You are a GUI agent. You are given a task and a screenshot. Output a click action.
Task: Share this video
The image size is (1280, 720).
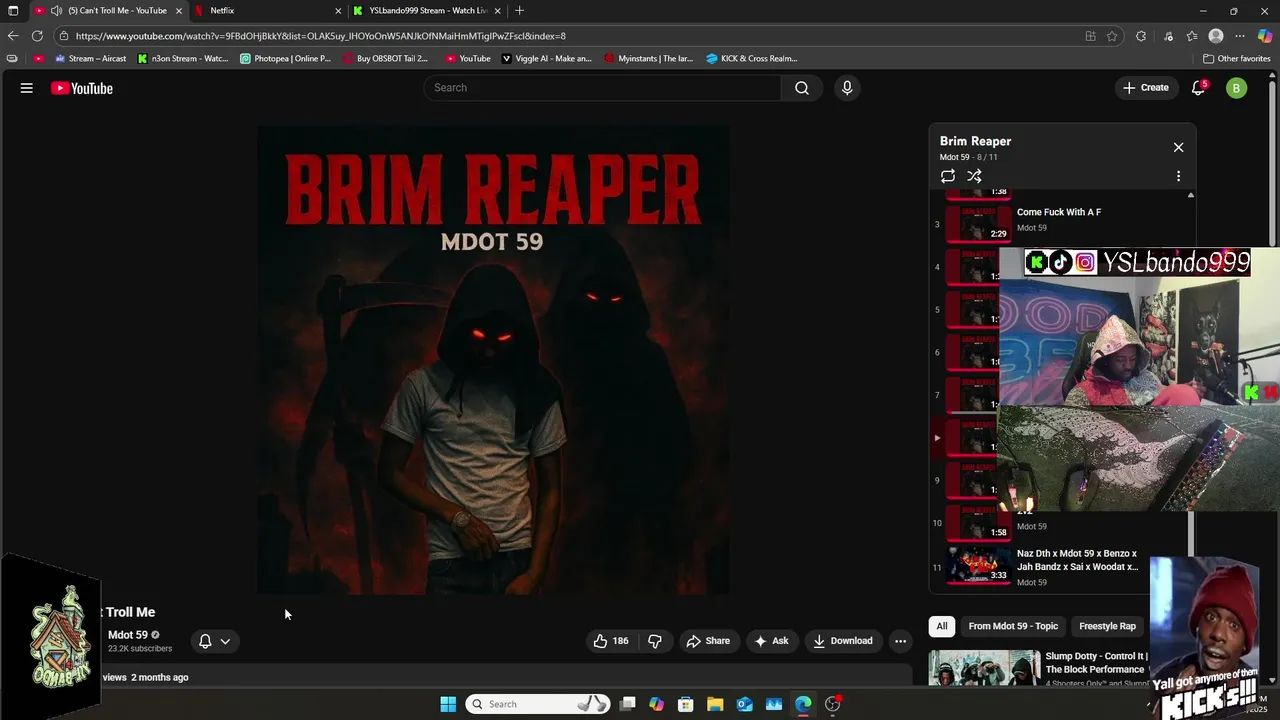click(707, 641)
